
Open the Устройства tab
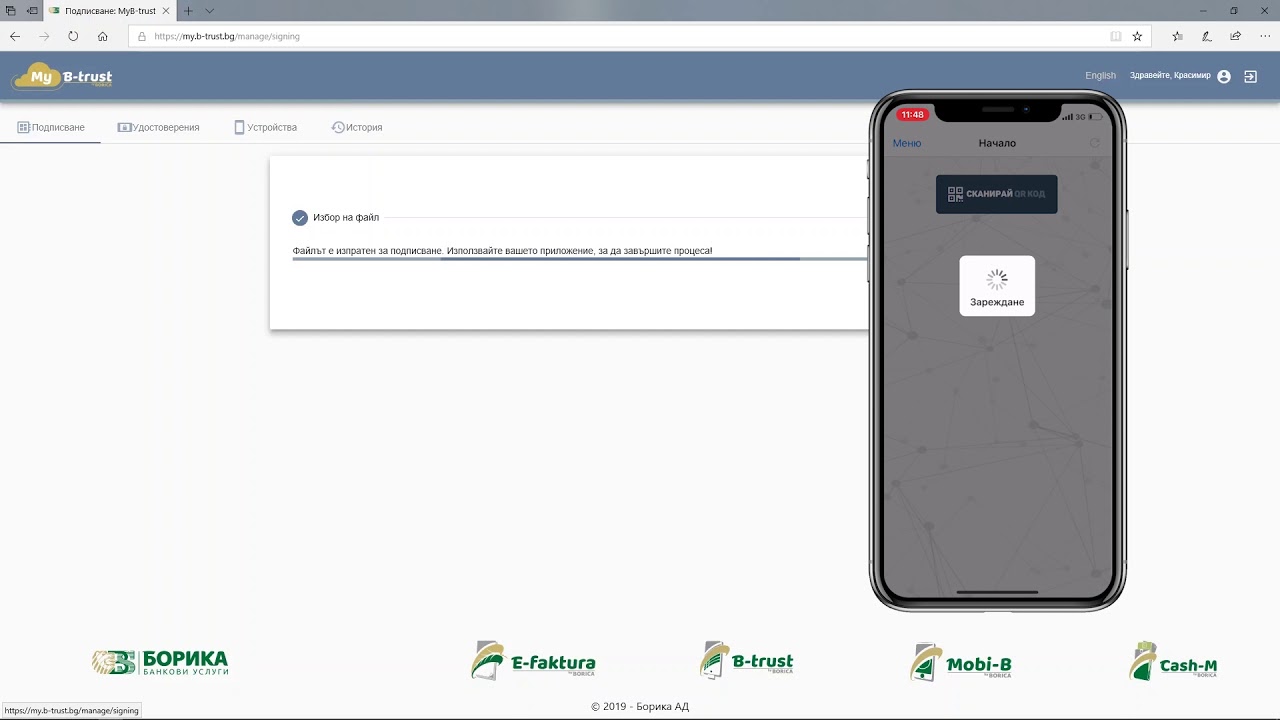pos(265,127)
